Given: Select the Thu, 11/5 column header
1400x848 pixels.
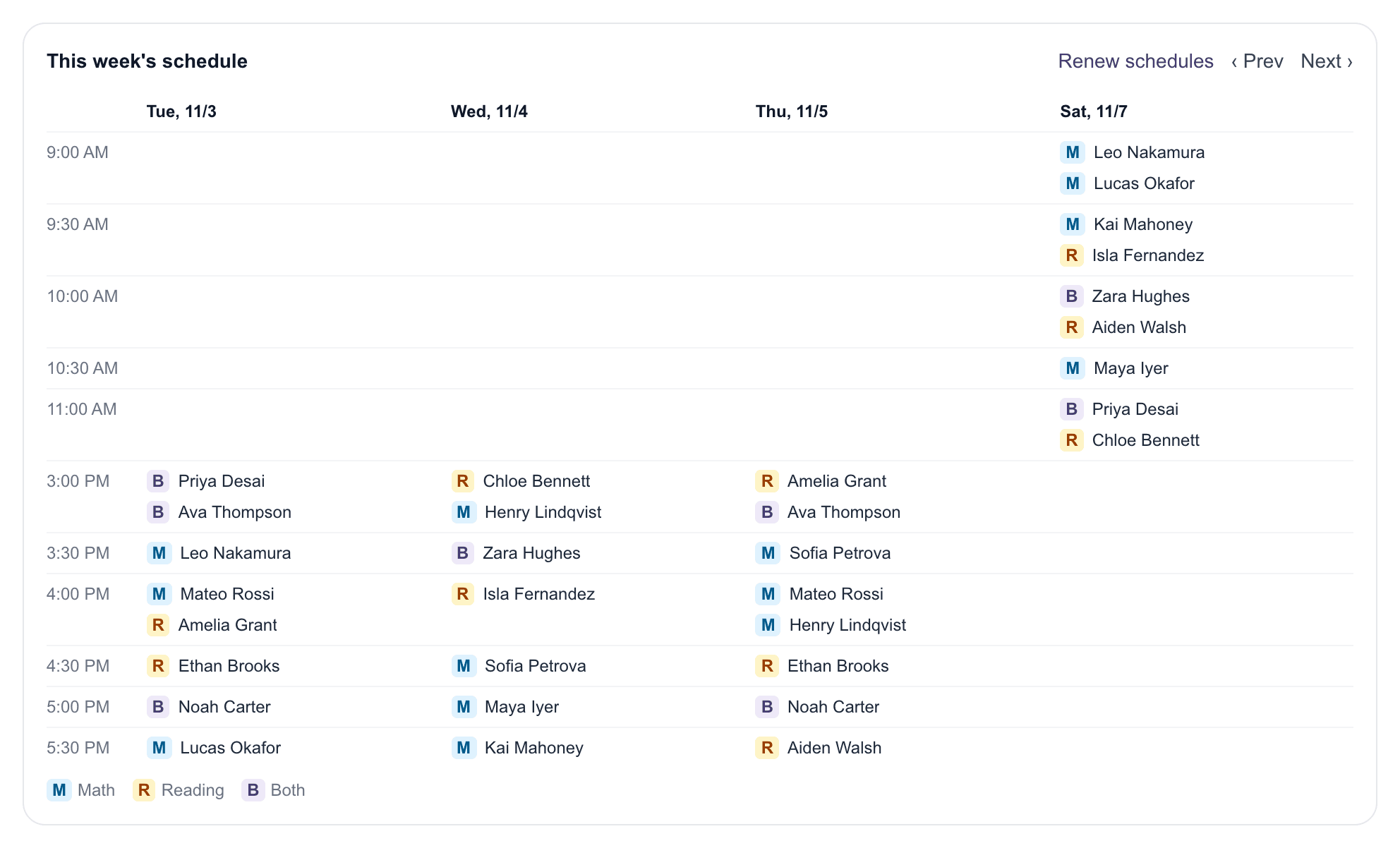Looking at the screenshot, I should click(x=792, y=111).
